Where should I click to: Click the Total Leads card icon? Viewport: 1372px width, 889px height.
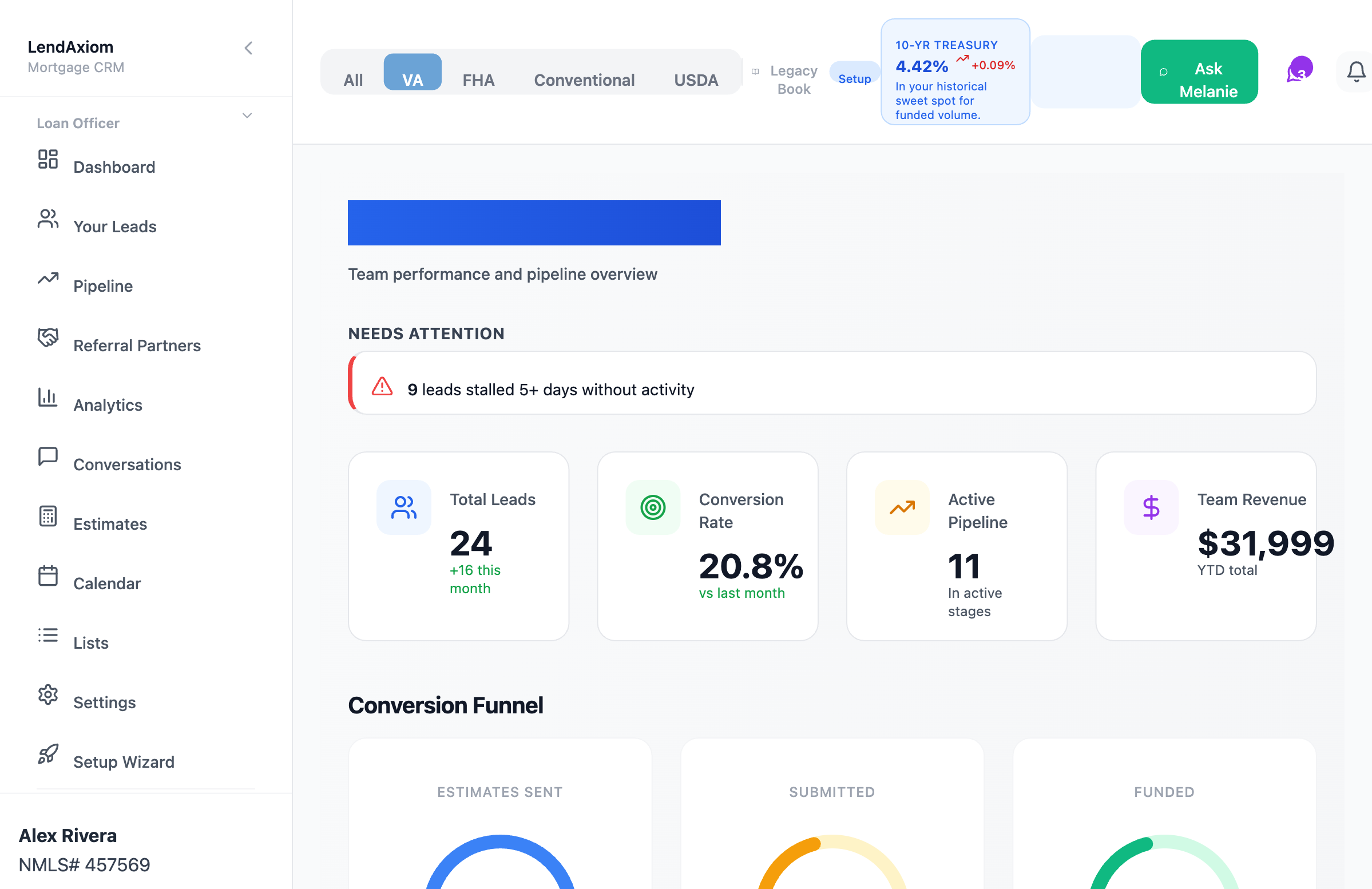tap(403, 507)
